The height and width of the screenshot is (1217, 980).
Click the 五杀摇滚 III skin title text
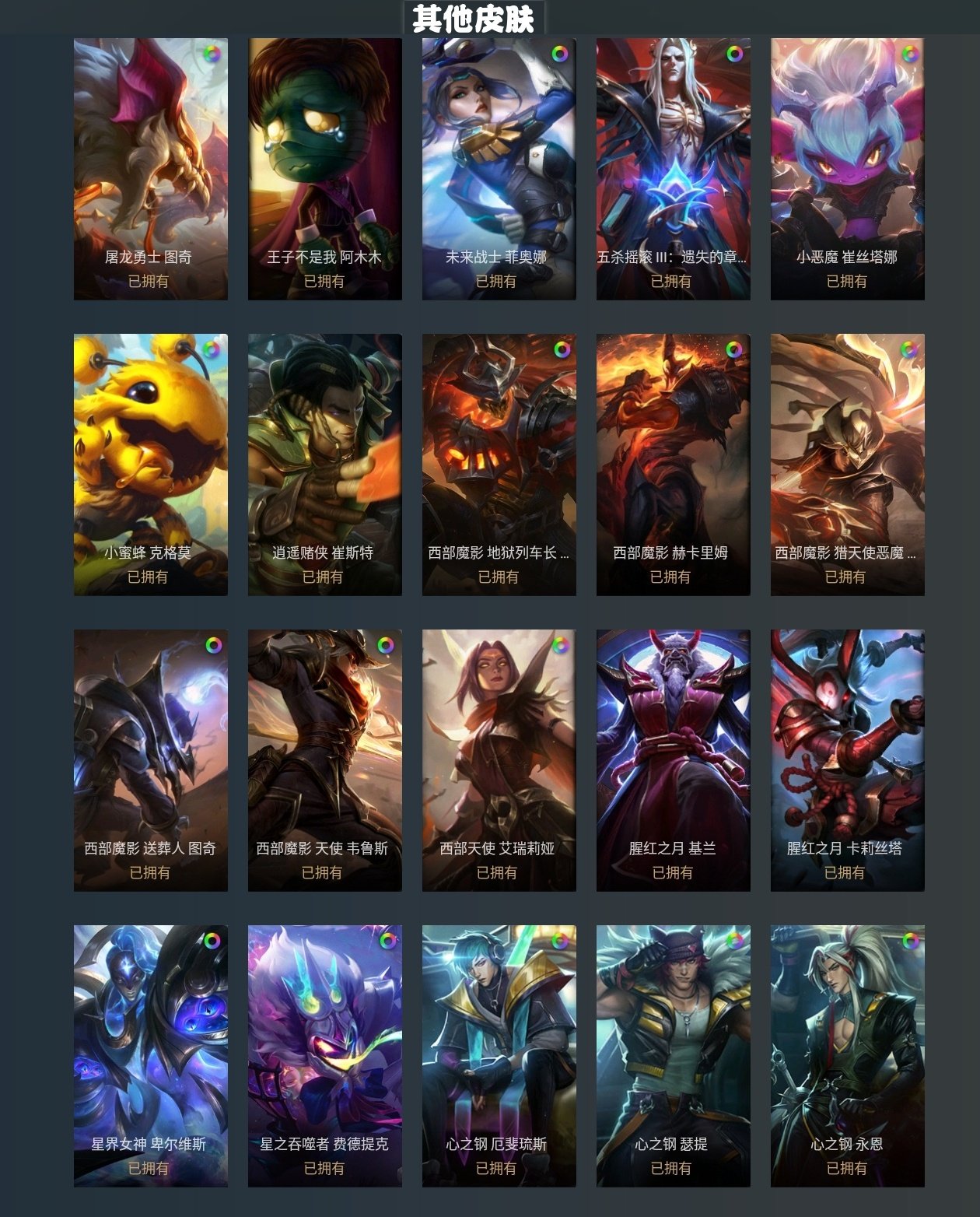click(672, 257)
